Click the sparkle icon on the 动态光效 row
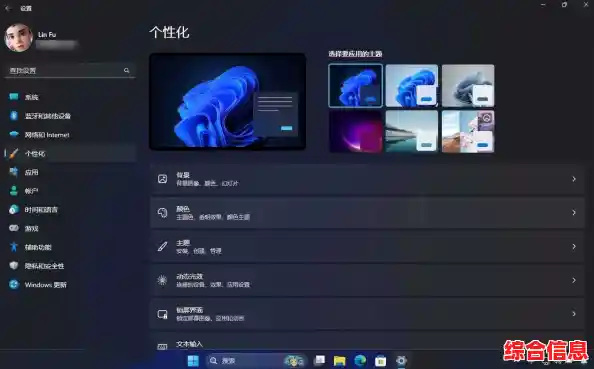 (163, 280)
